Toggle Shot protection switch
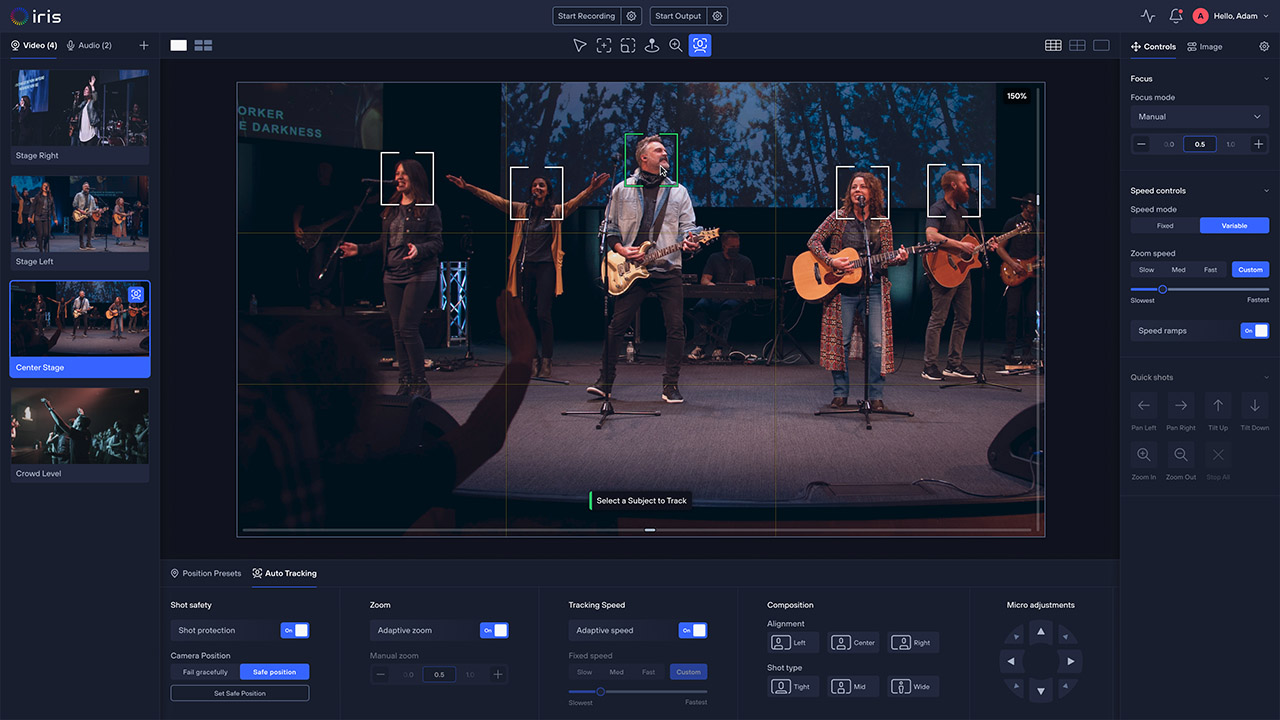1280x720 pixels. click(295, 630)
